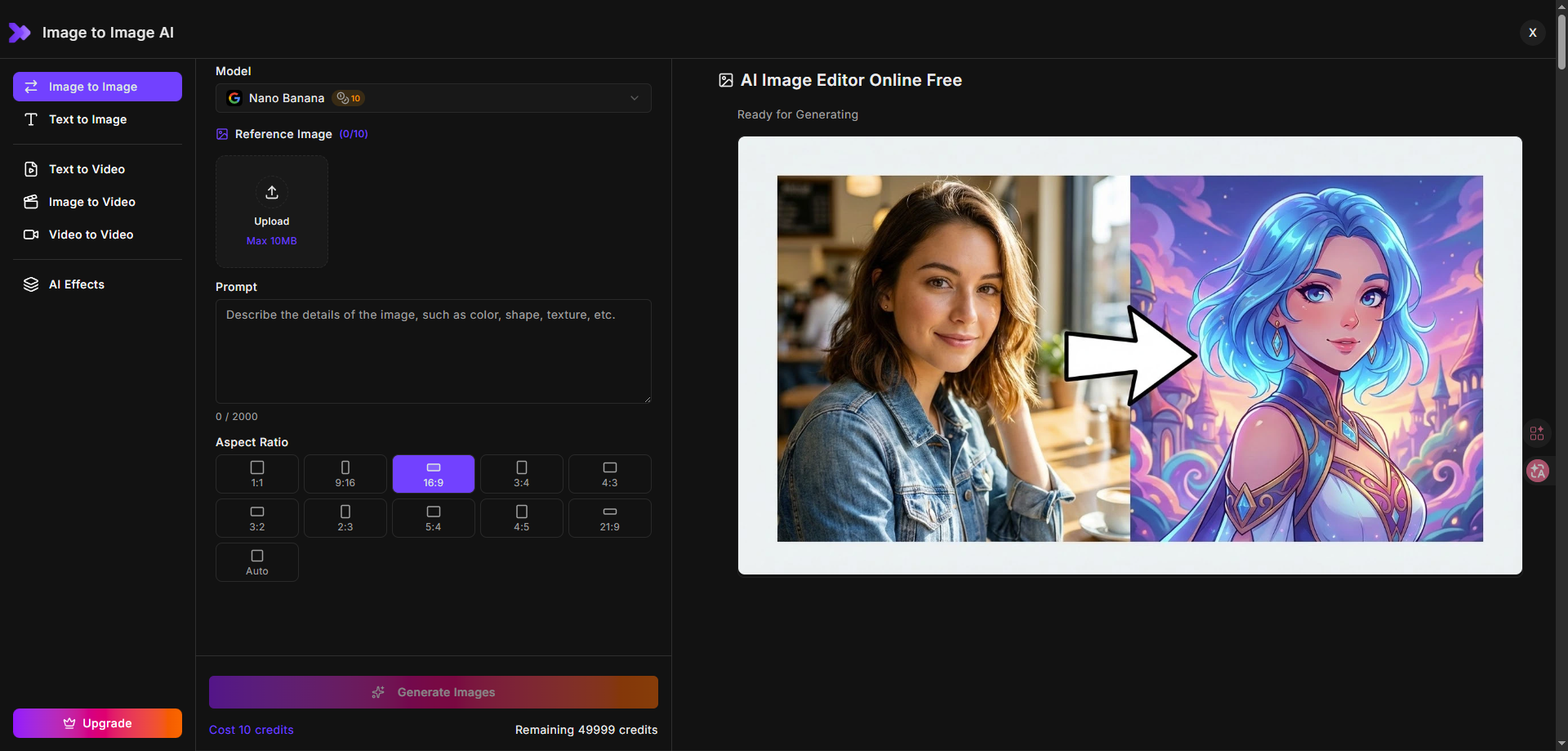Viewport: 1568px width, 751px height.
Task: Switch to Auto aspect ratio
Action: (256, 561)
